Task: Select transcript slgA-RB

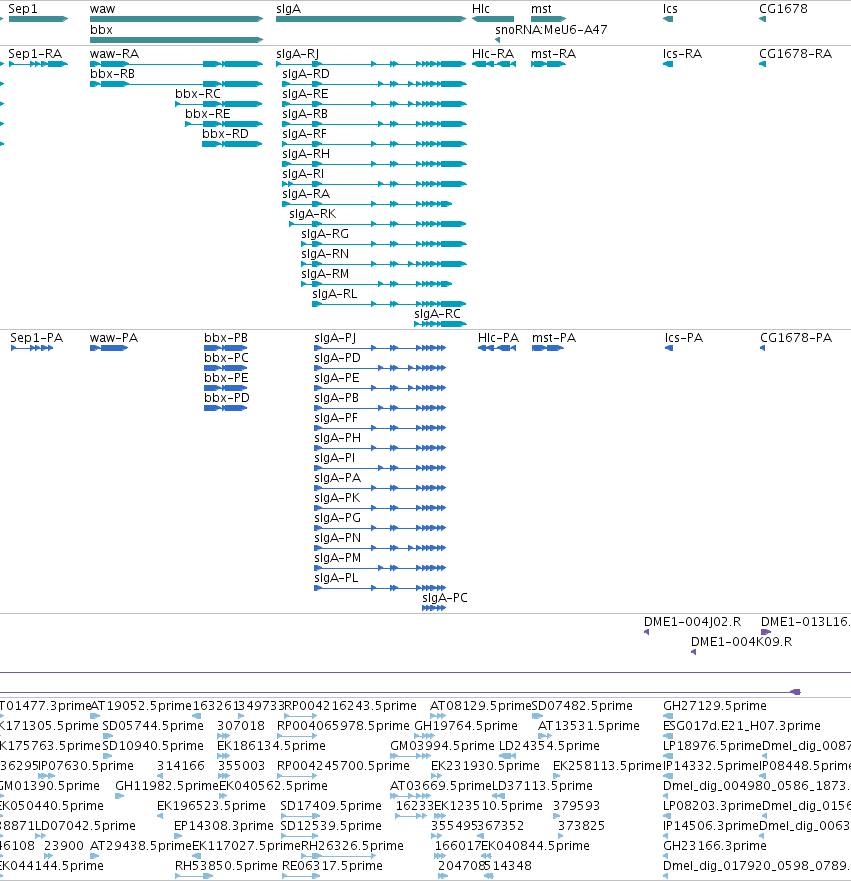Action: [x=374, y=124]
